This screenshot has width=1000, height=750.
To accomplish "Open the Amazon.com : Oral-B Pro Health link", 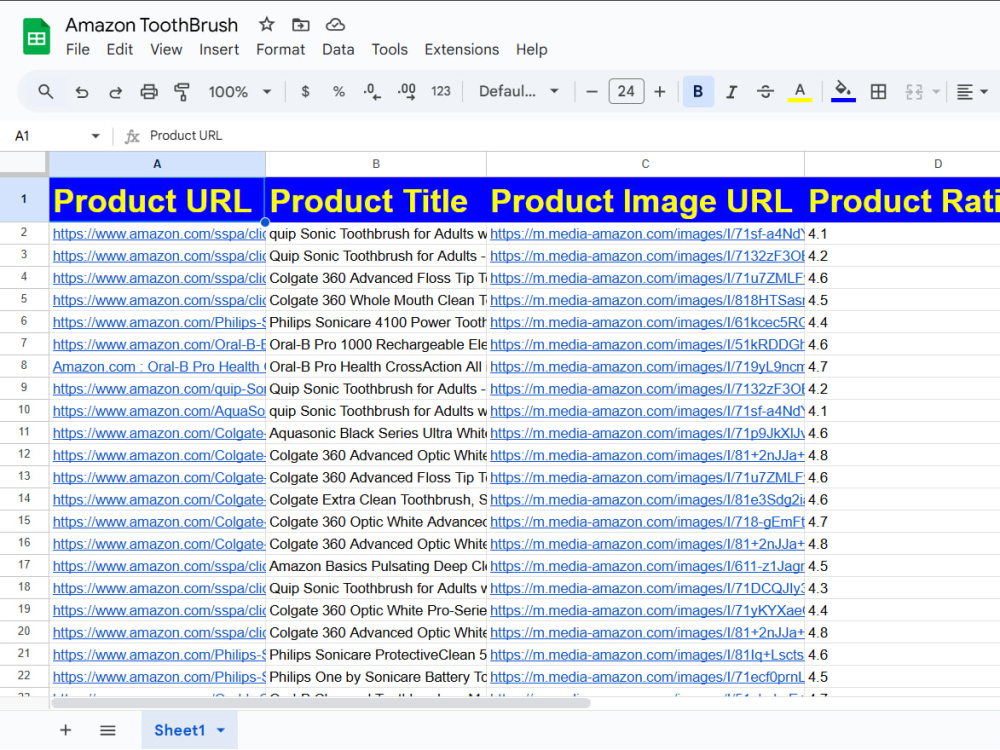I will [157, 367].
